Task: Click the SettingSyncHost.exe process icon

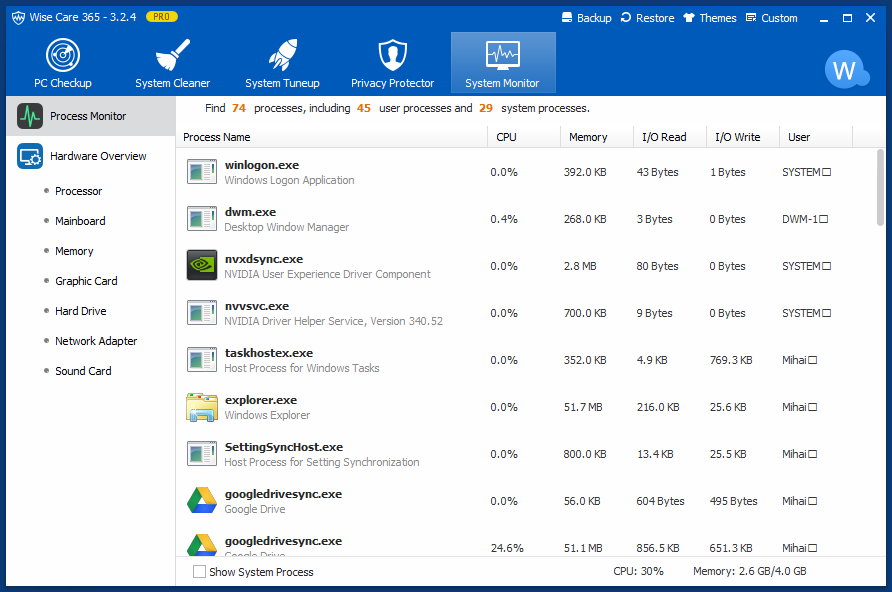Action: click(x=202, y=454)
